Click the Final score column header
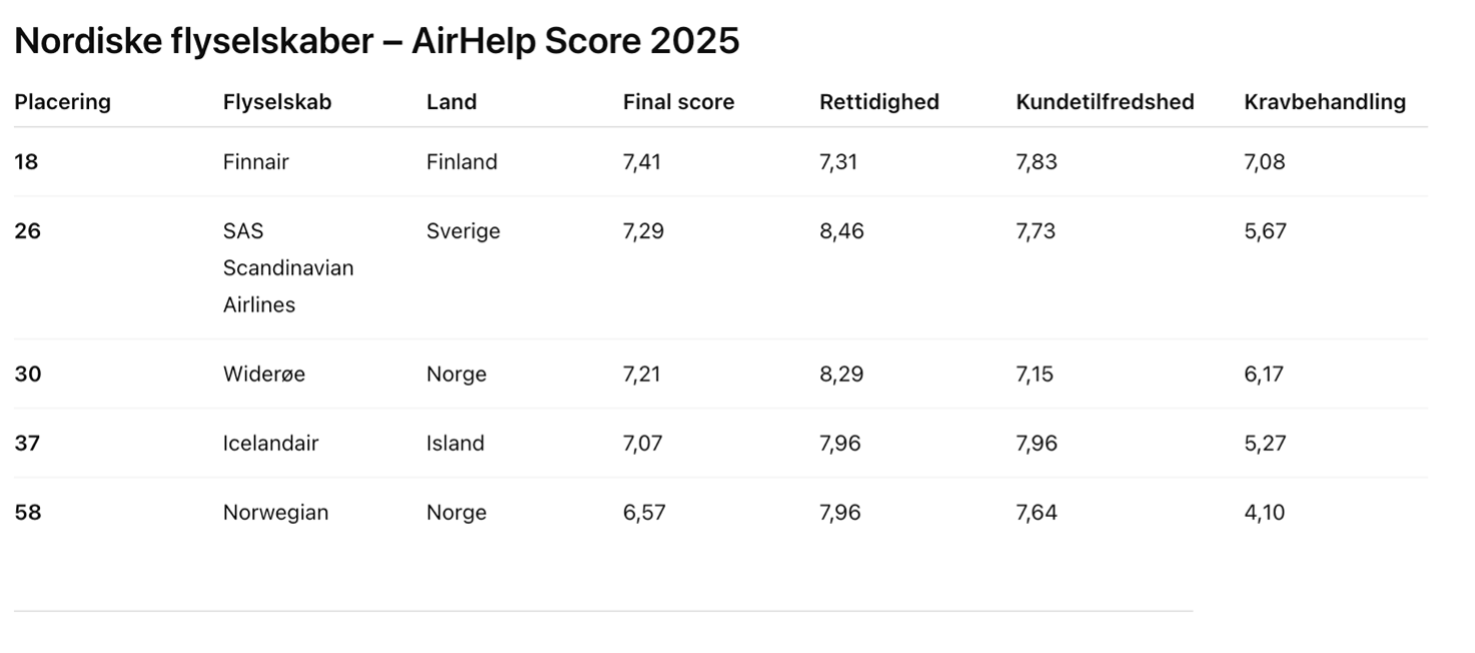 coord(678,102)
